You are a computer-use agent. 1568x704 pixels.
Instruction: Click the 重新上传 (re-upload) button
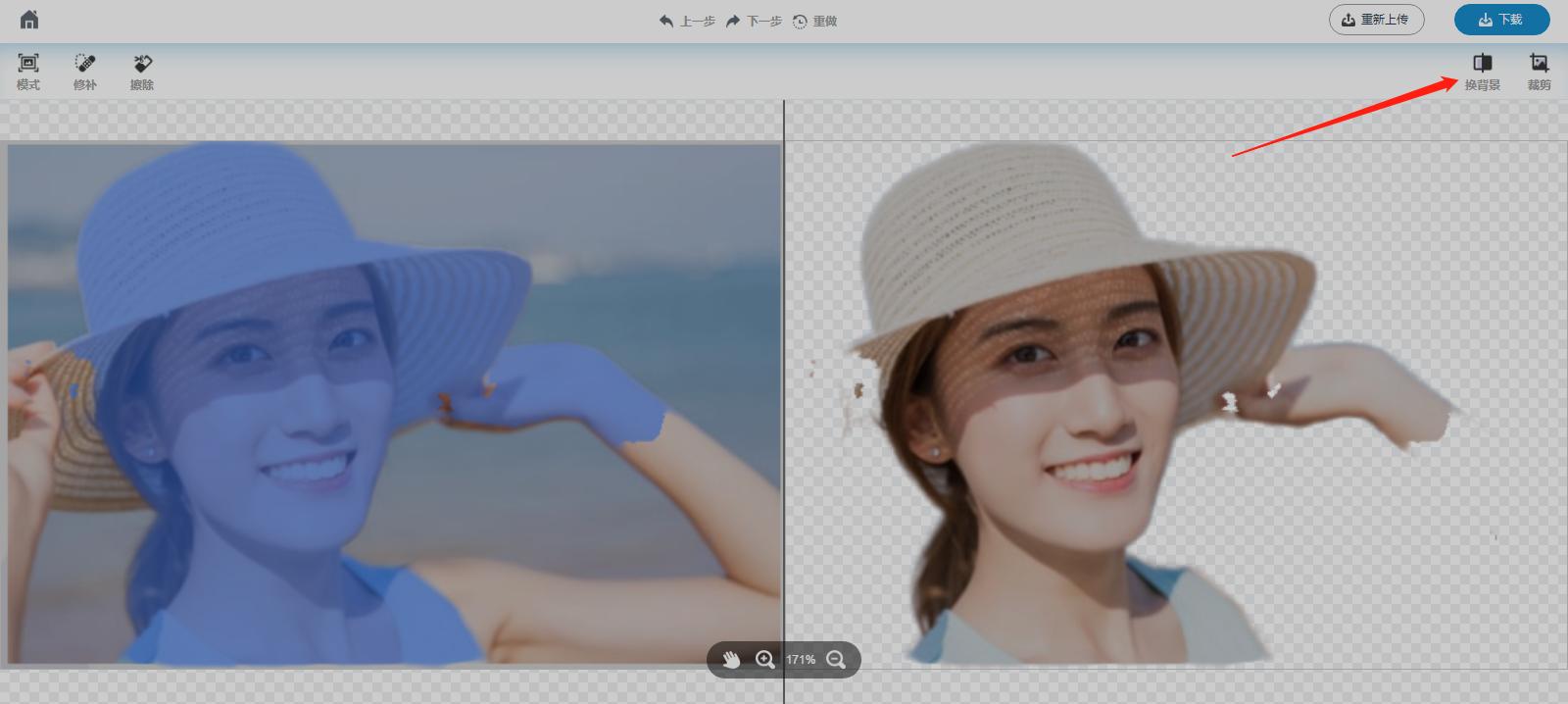point(1376,20)
